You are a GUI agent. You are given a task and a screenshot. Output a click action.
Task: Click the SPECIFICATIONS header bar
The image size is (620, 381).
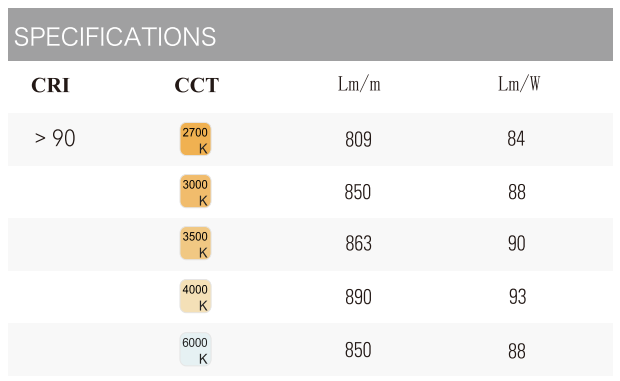pos(310,34)
